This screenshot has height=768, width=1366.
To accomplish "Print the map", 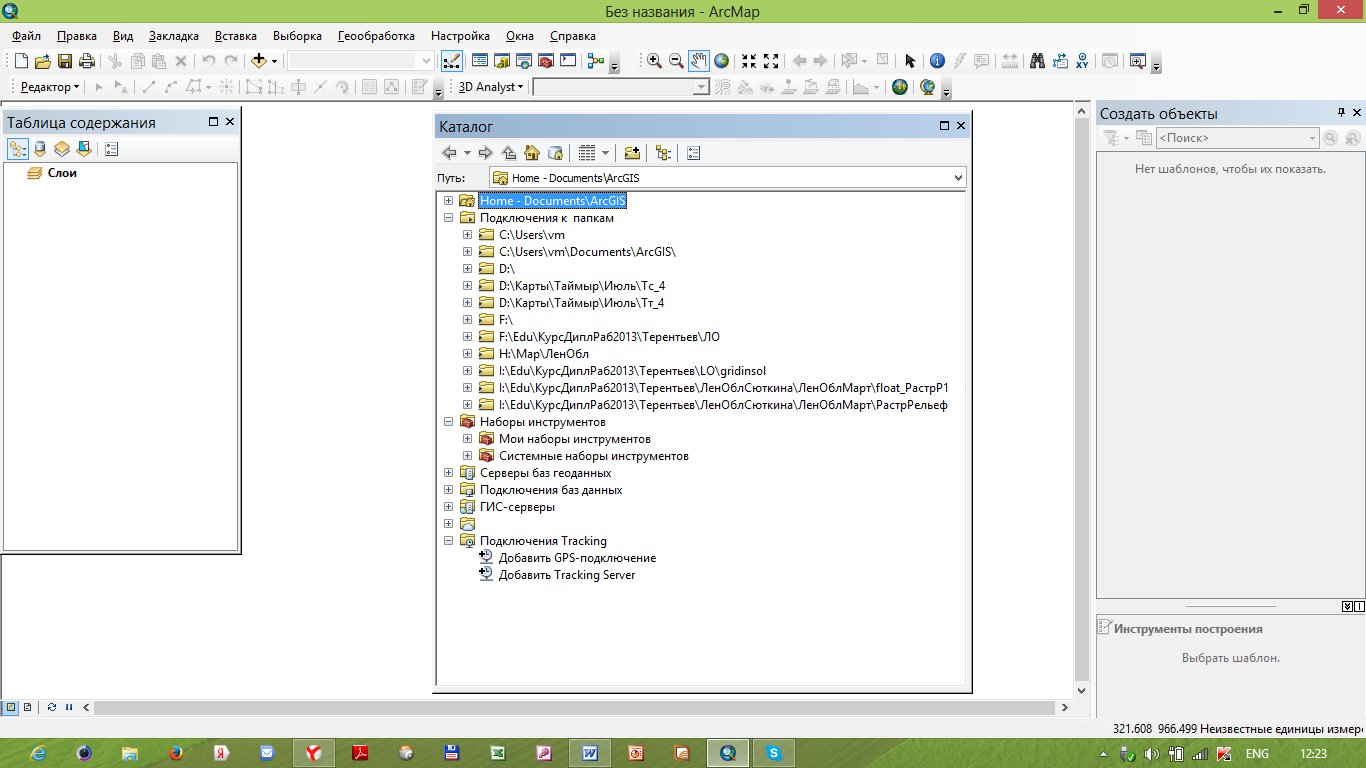I will tap(87, 61).
